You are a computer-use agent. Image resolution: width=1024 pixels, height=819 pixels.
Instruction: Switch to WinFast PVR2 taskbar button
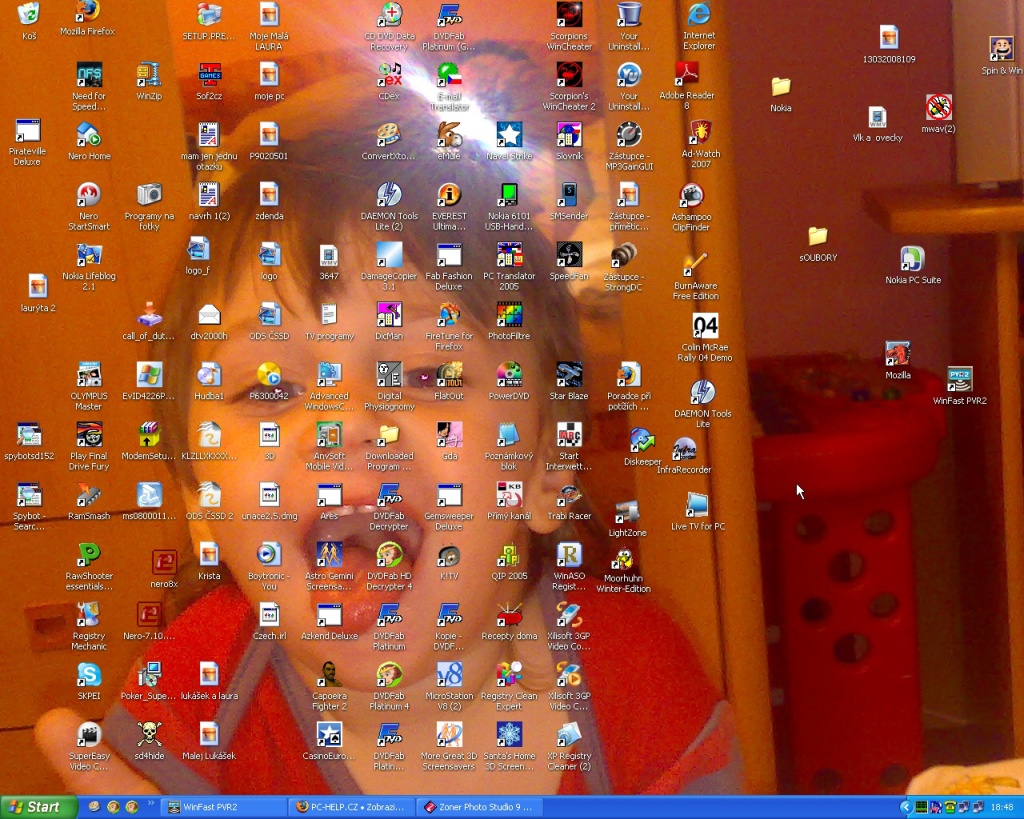point(223,807)
